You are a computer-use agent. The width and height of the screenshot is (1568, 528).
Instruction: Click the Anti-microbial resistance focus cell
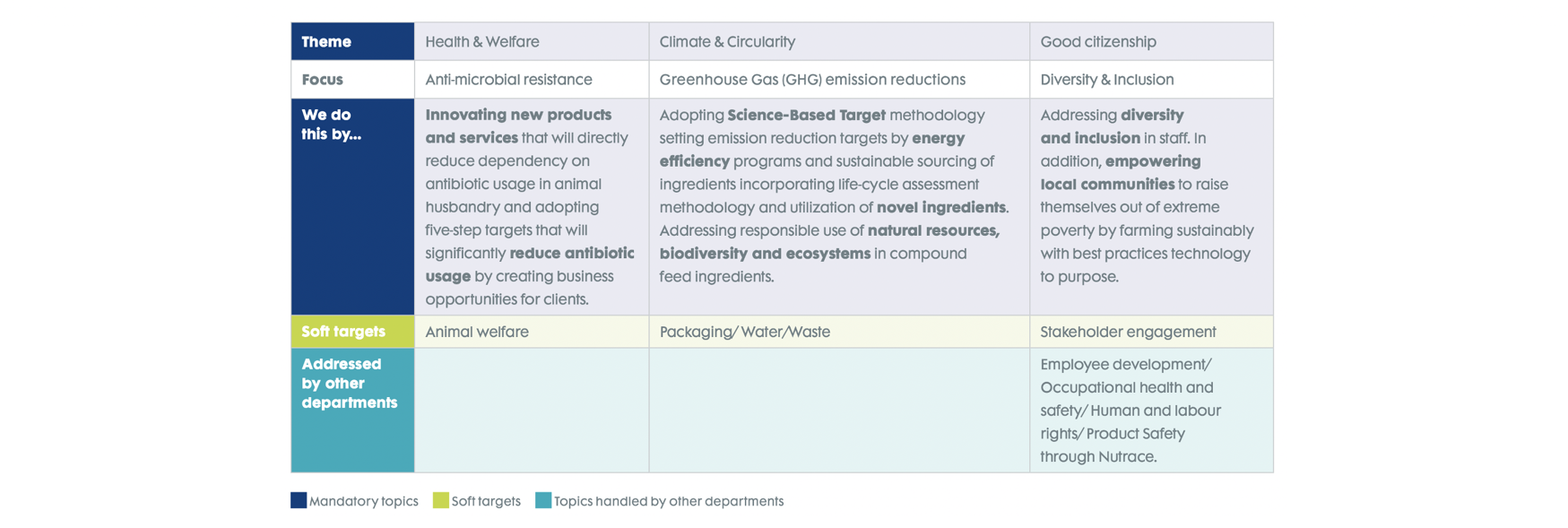coord(532,79)
